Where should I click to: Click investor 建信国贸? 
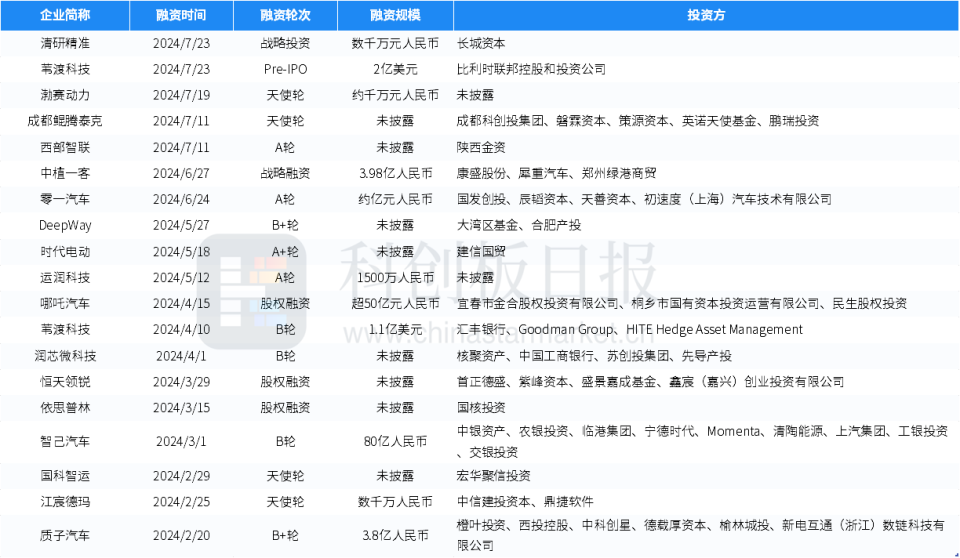pos(481,252)
